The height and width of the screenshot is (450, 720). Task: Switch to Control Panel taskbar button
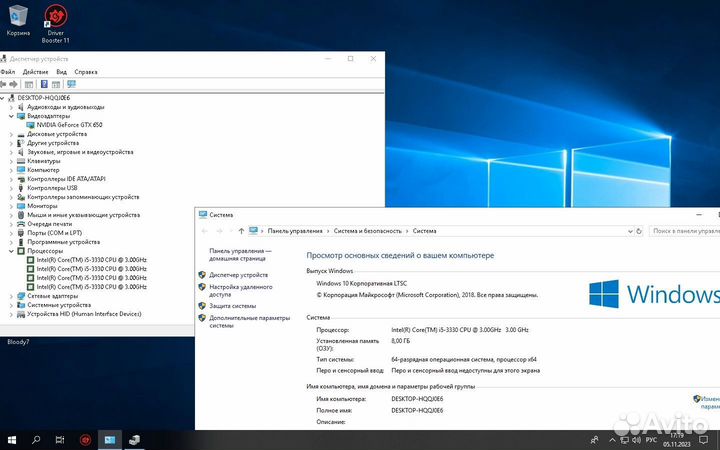tap(110, 440)
